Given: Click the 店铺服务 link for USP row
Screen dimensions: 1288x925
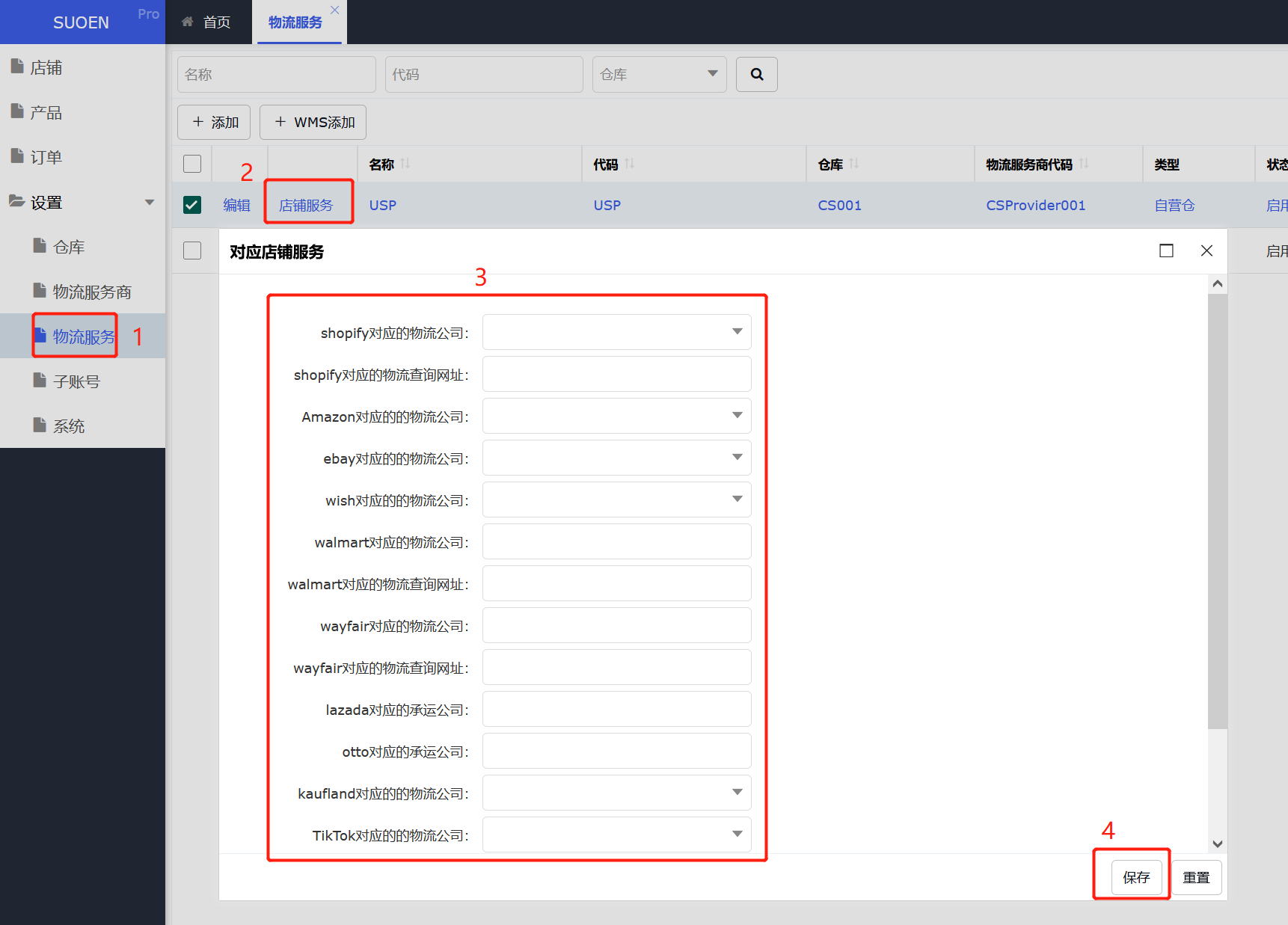Looking at the screenshot, I should [306, 205].
